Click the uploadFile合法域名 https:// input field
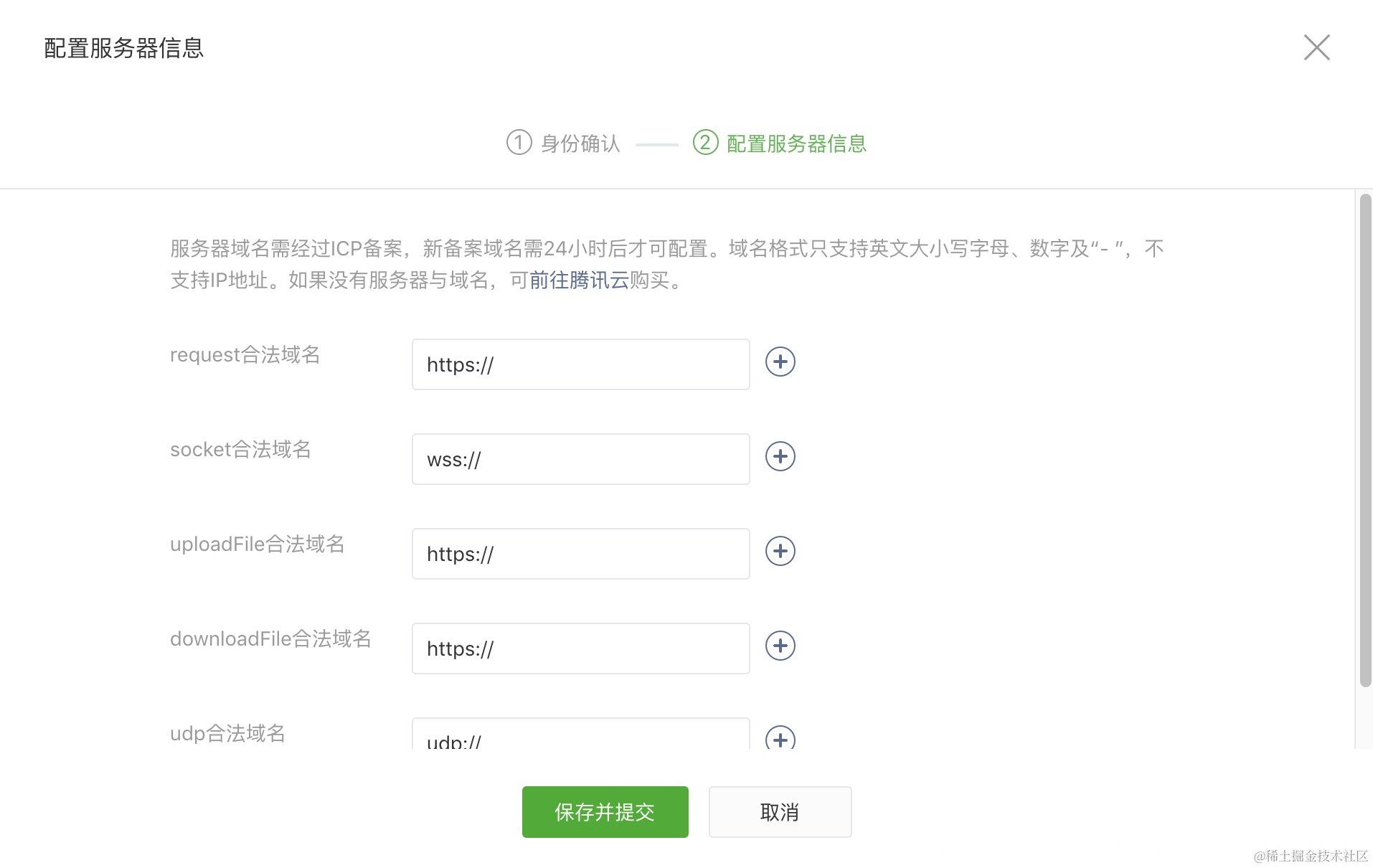 (580, 553)
